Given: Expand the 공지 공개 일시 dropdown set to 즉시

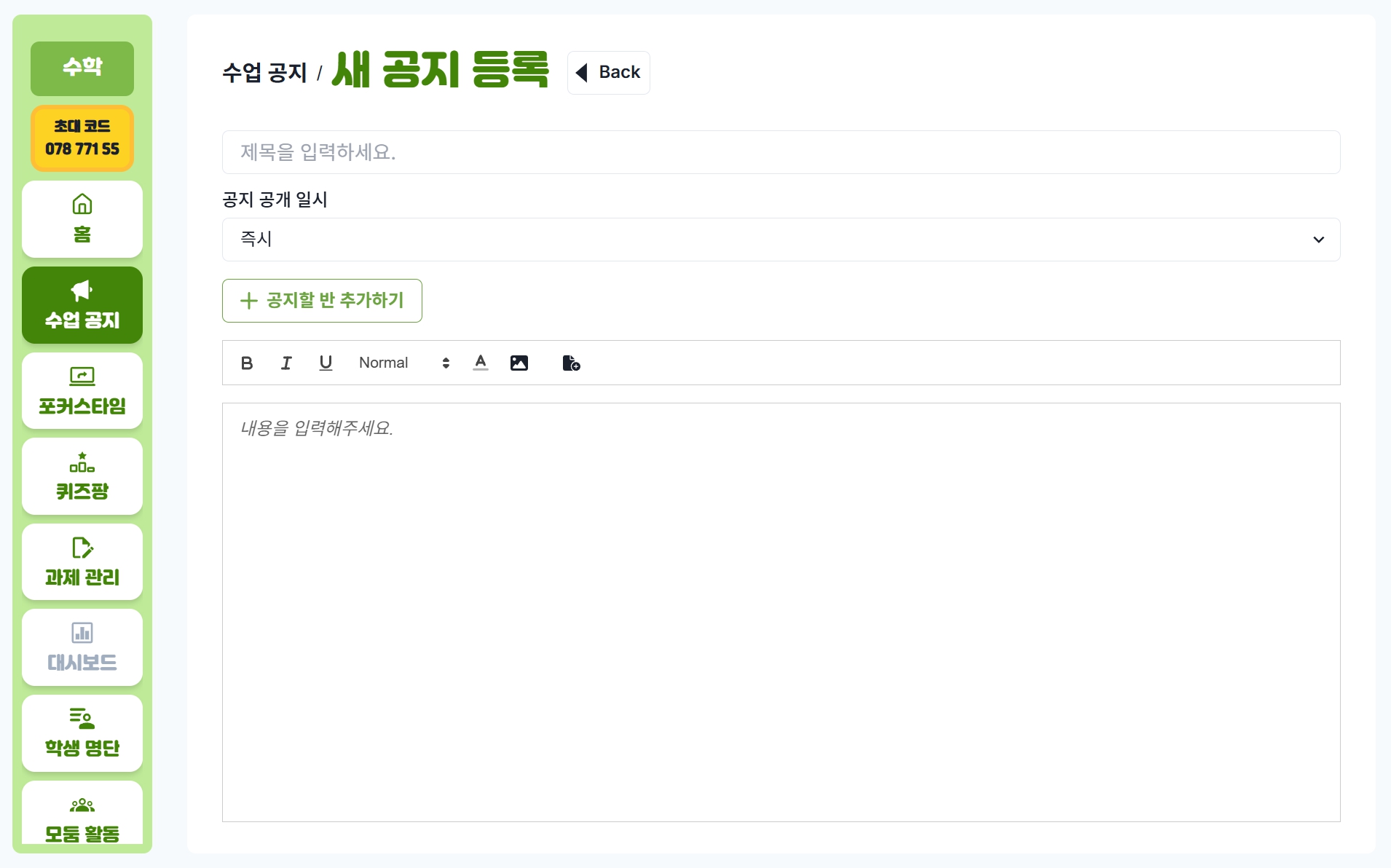Looking at the screenshot, I should click(781, 240).
